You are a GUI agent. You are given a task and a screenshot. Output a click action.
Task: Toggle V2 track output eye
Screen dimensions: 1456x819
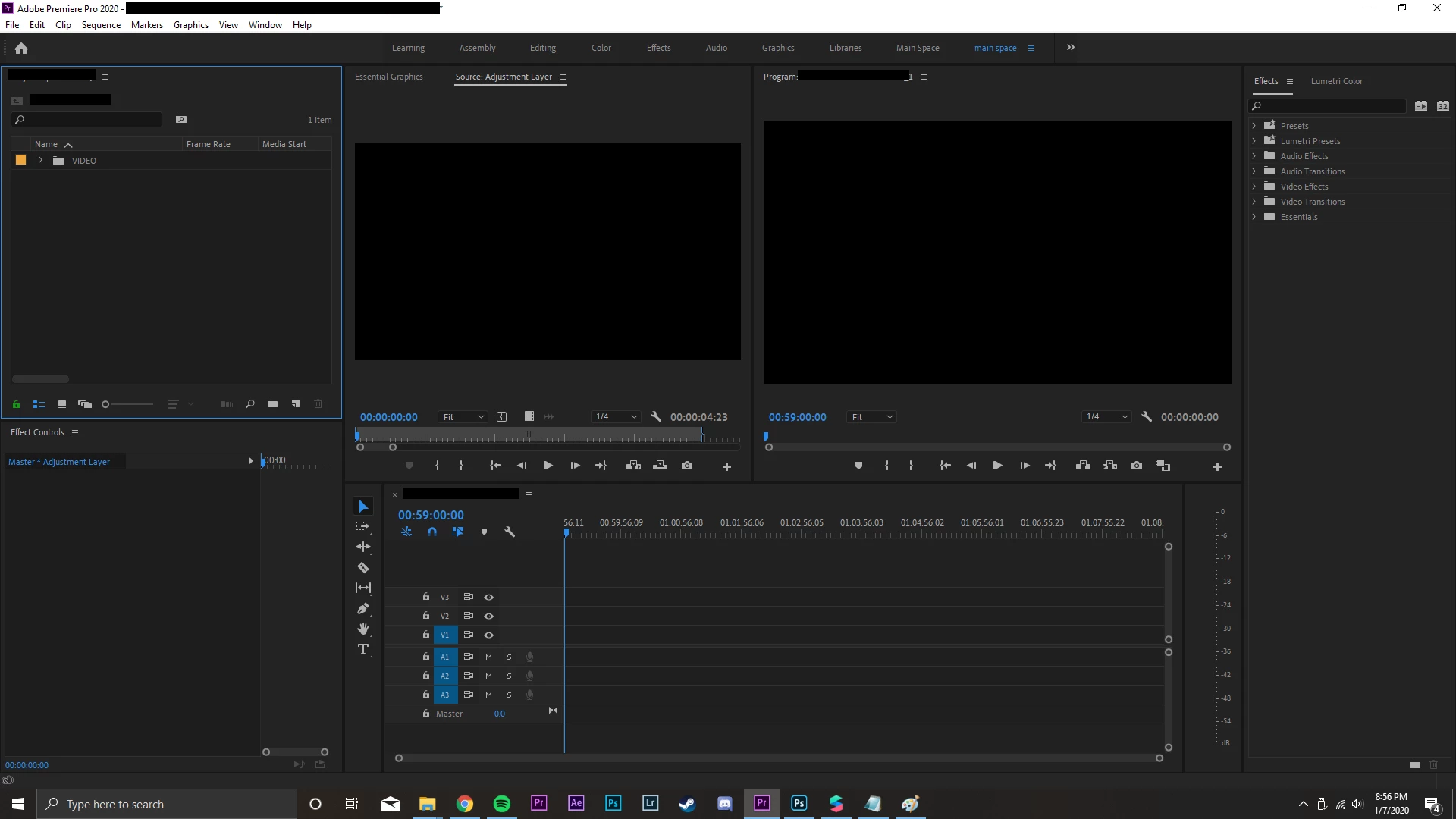pyautogui.click(x=488, y=616)
